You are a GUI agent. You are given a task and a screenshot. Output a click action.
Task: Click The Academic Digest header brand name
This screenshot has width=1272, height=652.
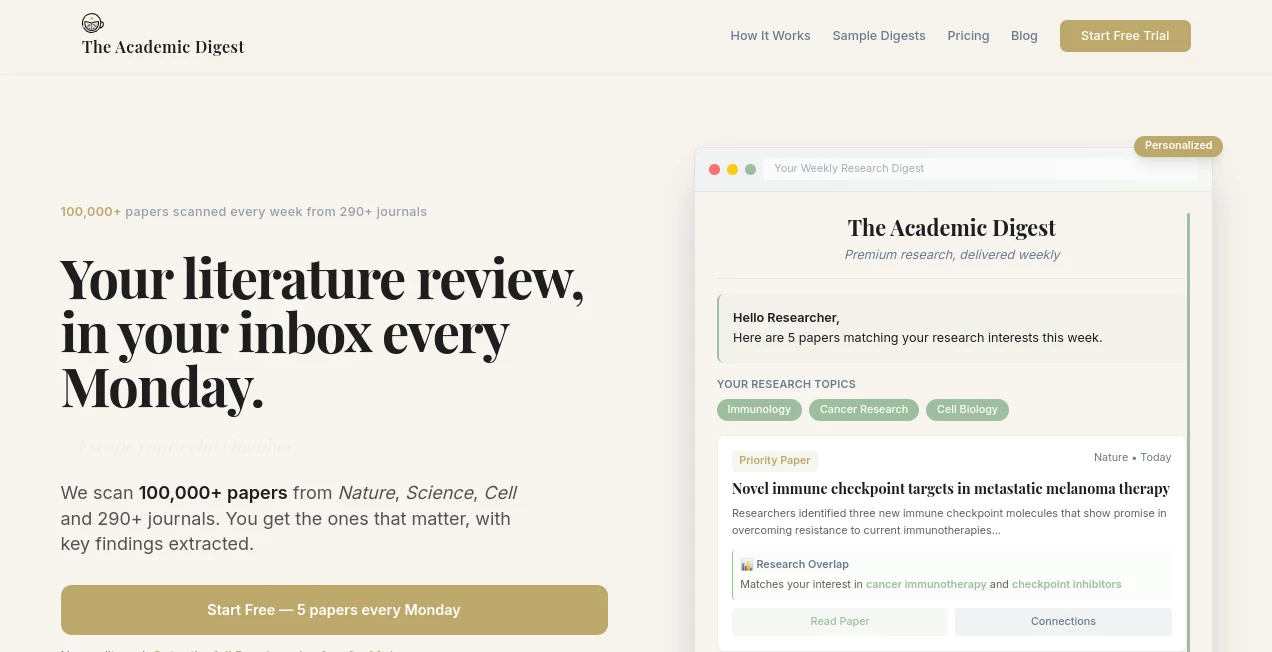tap(163, 47)
